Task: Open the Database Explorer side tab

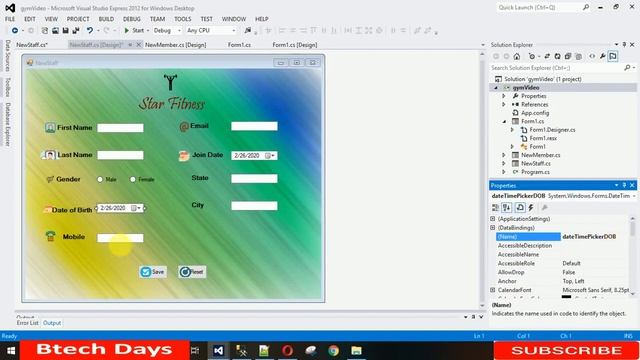Action: [7, 124]
